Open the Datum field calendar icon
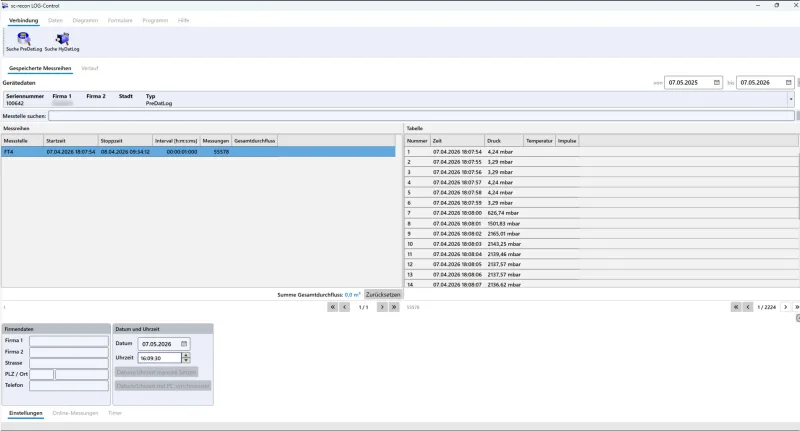The height and width of the screenshot is (431, 800). pos(184,344)
